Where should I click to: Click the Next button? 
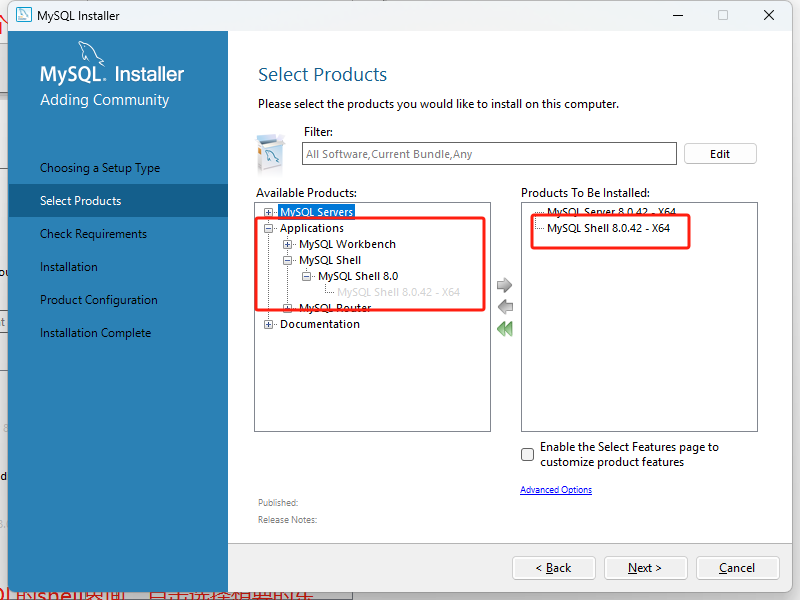tap(645, 568)
